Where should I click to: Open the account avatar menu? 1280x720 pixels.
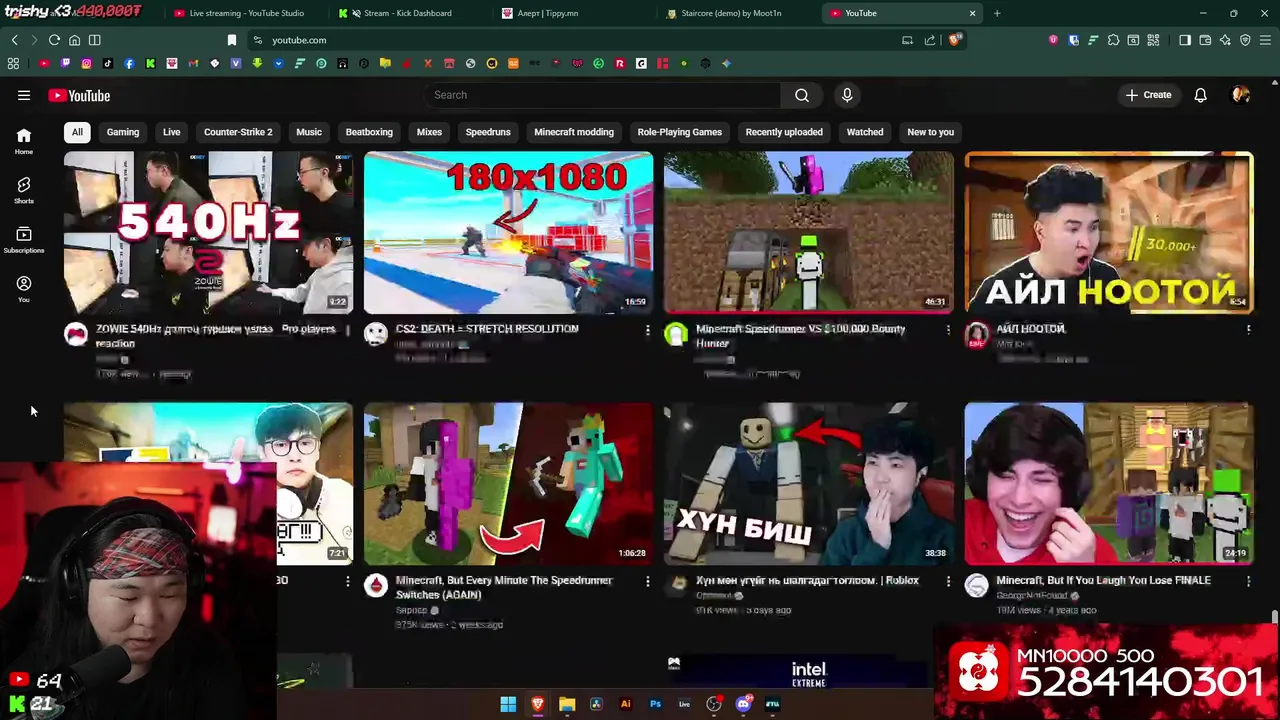click(1241, 95)
